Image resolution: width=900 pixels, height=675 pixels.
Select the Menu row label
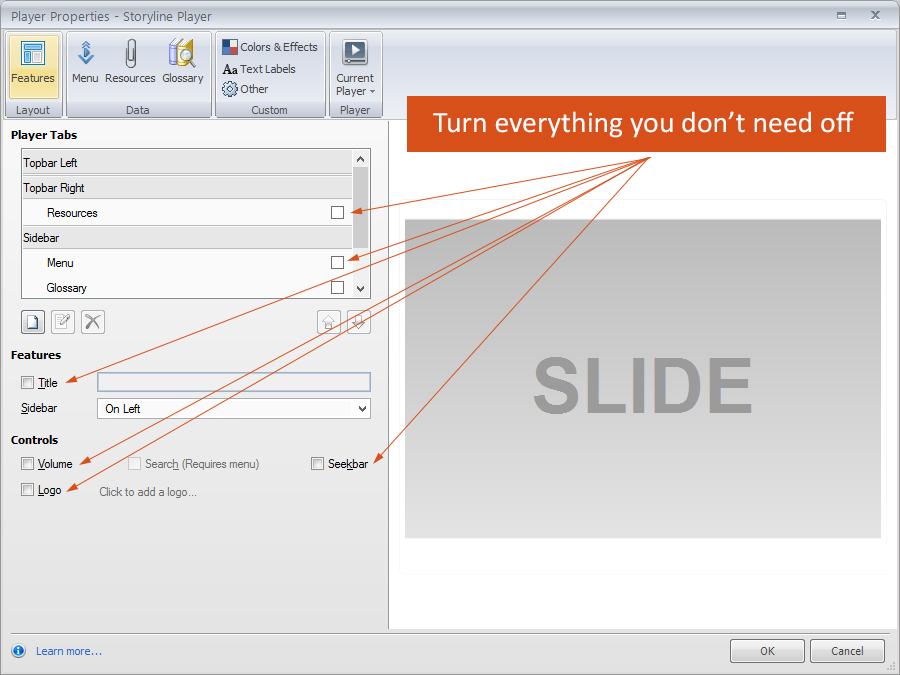60,263
